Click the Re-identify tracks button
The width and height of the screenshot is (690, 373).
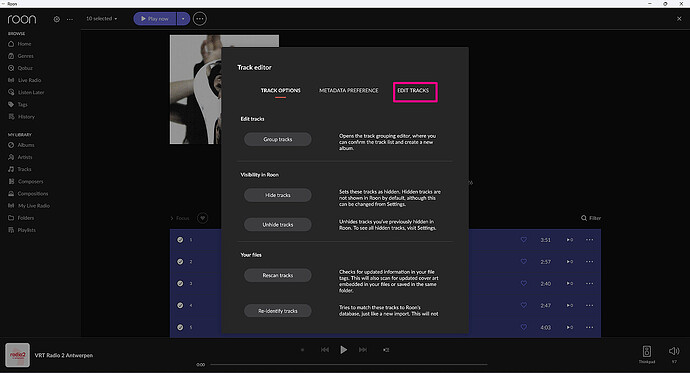[278, 311]
